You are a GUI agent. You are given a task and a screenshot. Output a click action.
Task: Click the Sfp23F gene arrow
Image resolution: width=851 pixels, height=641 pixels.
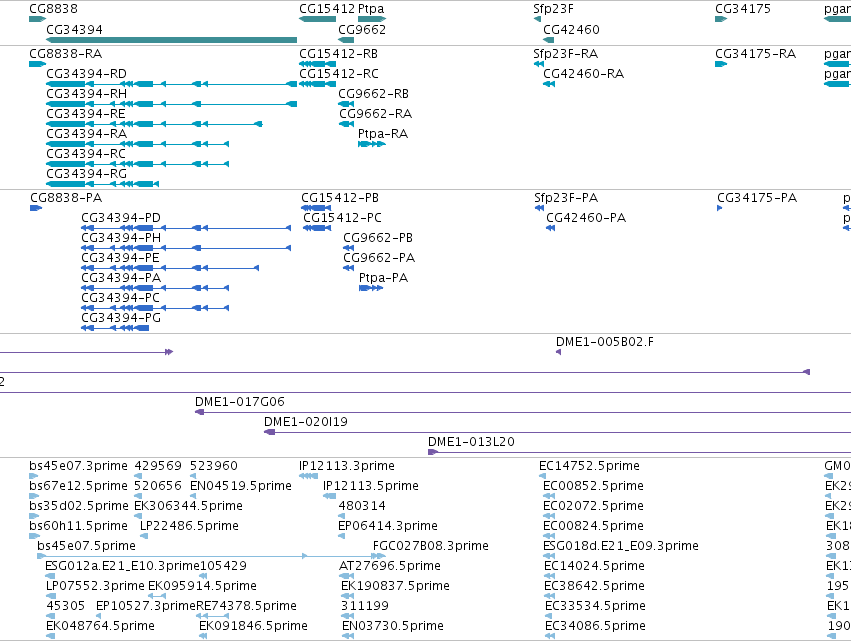pyautogui.click(x=537, y=19)
